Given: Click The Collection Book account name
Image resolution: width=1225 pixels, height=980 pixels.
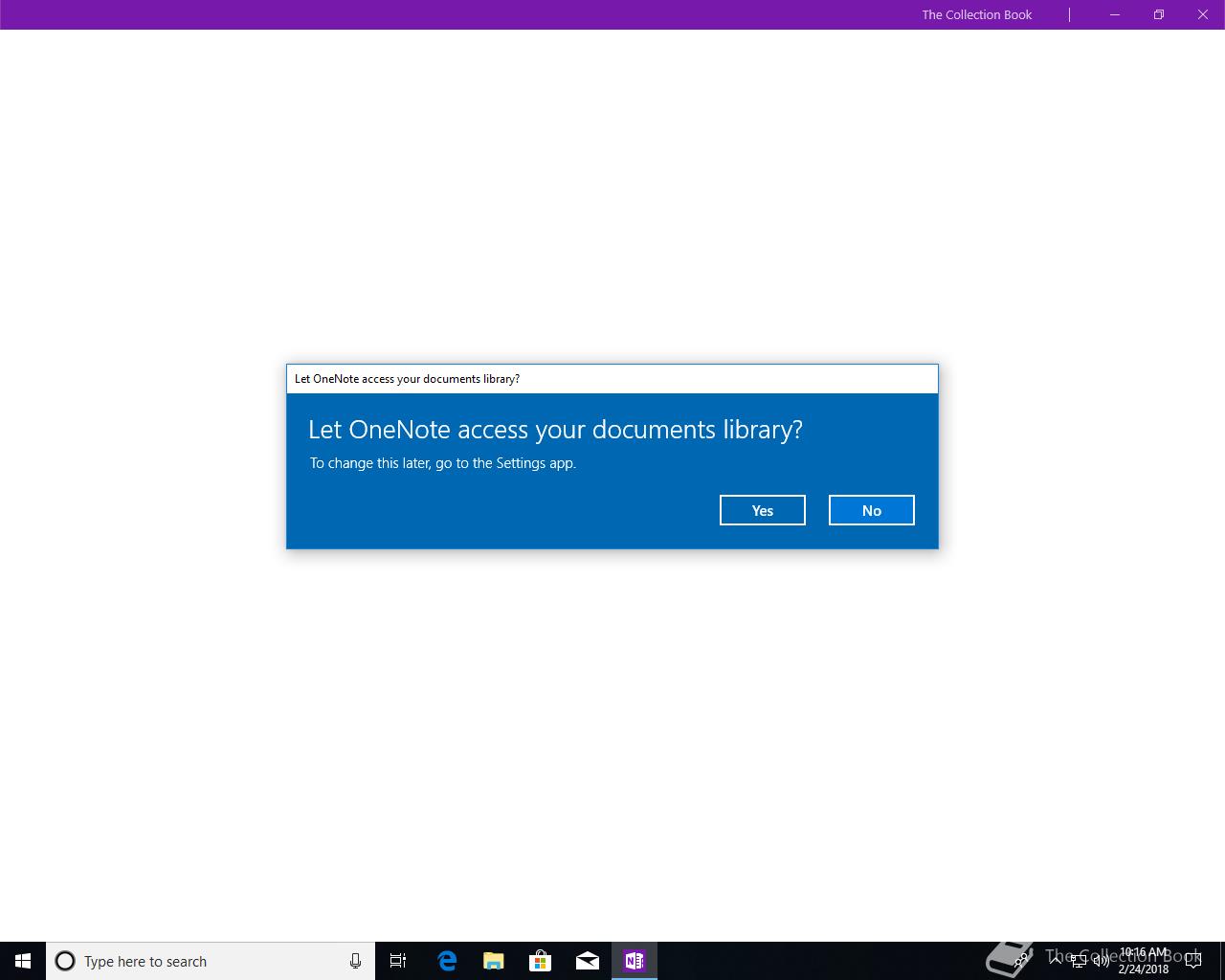Looking at the screenshot, I should point(977,14).
